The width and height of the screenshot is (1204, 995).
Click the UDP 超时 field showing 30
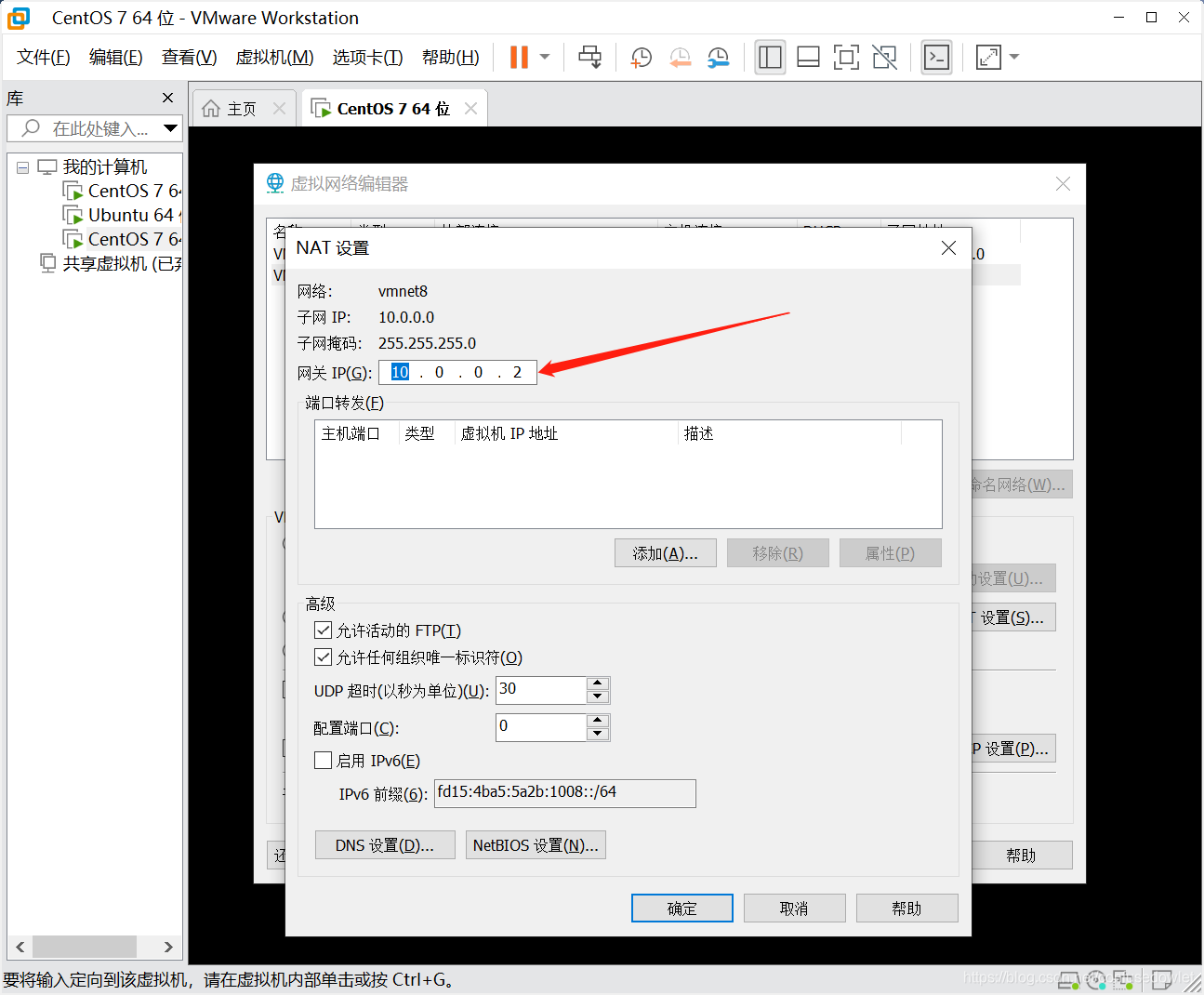[x=541, y=690]
